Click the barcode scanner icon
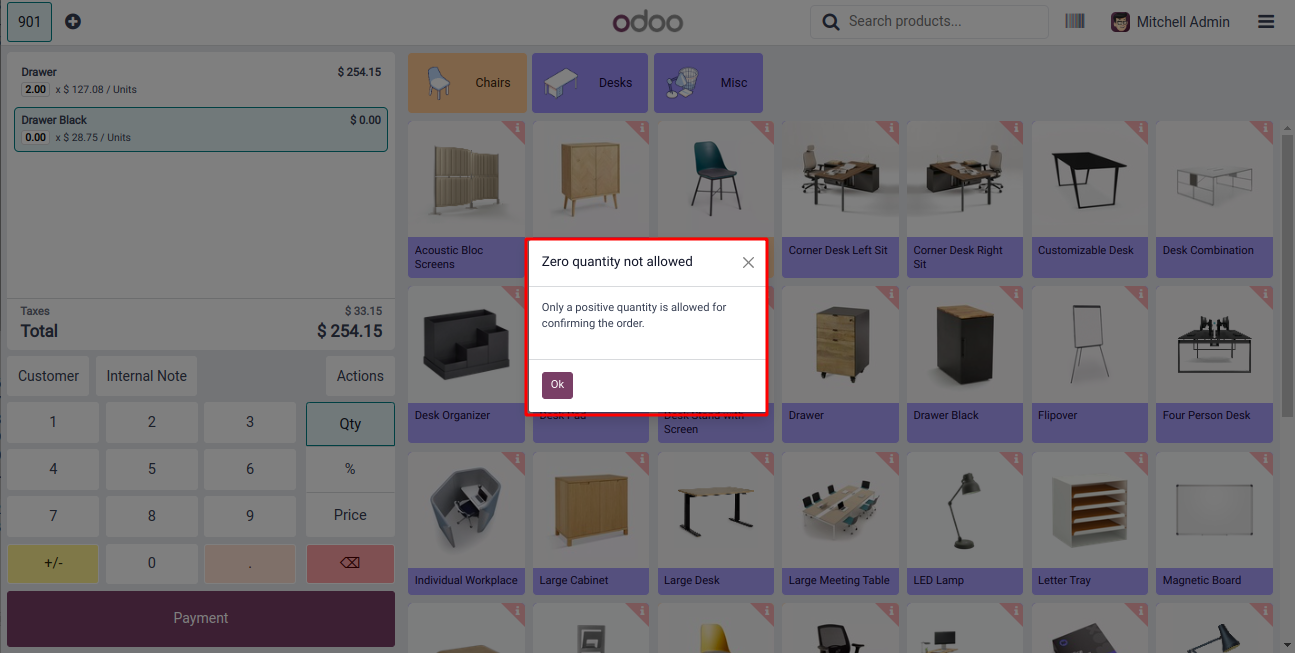The width and height of the screenshot is (1295, 653). point(1075,21)
